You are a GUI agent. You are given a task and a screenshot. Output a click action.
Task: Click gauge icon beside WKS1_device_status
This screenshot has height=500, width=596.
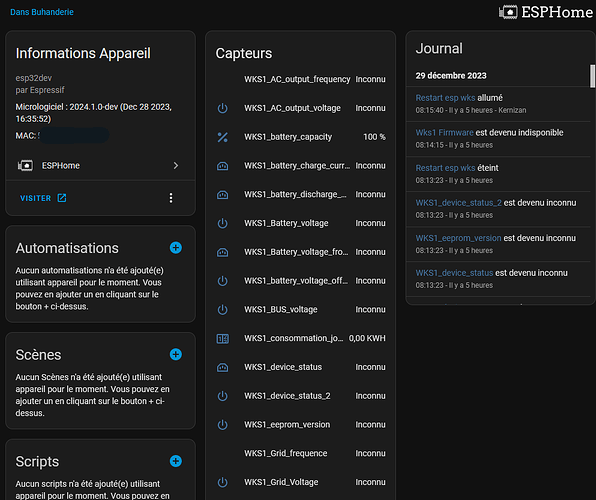[222, 367]
